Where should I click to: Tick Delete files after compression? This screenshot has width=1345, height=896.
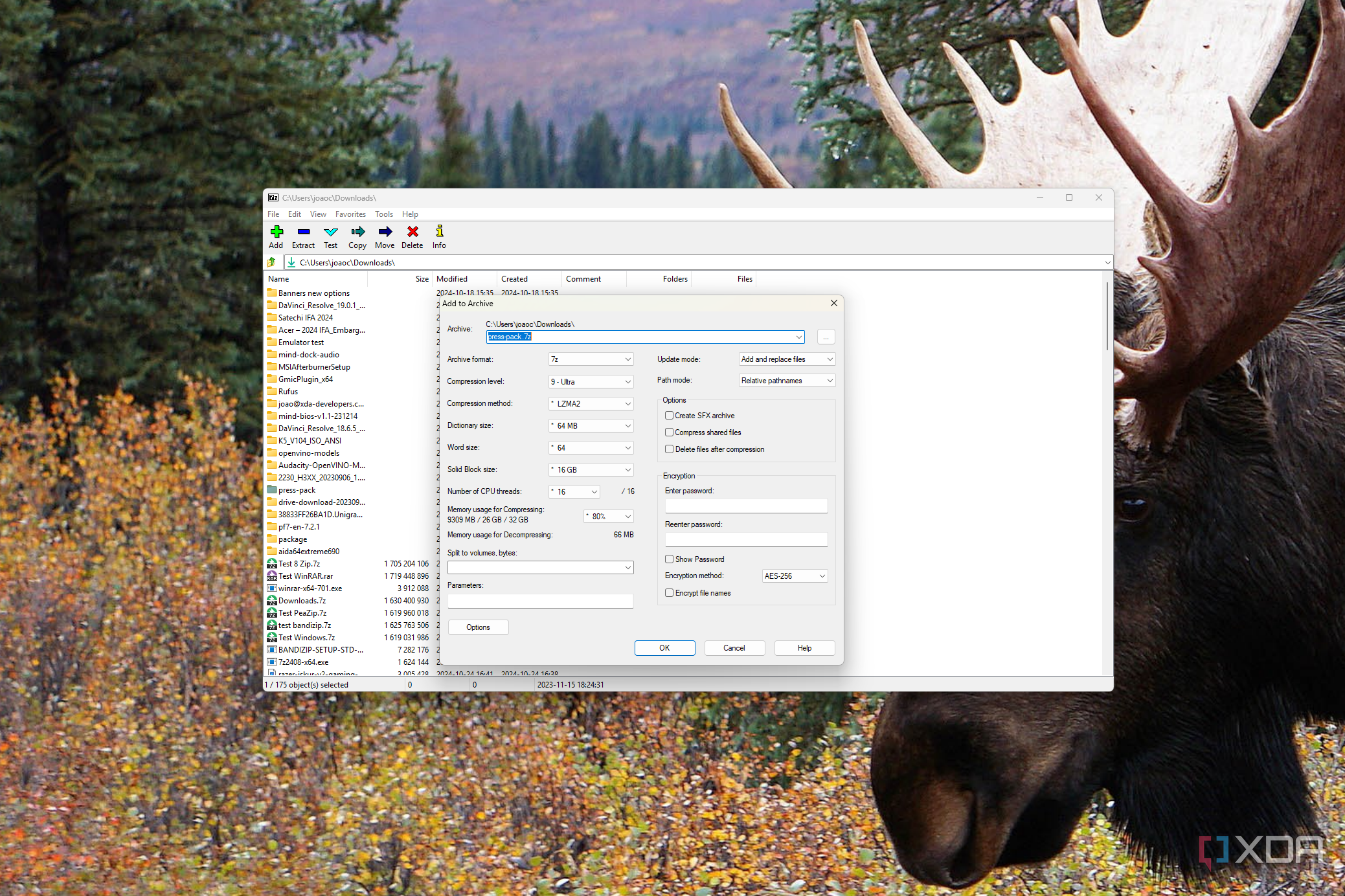(x=670, y=449)
